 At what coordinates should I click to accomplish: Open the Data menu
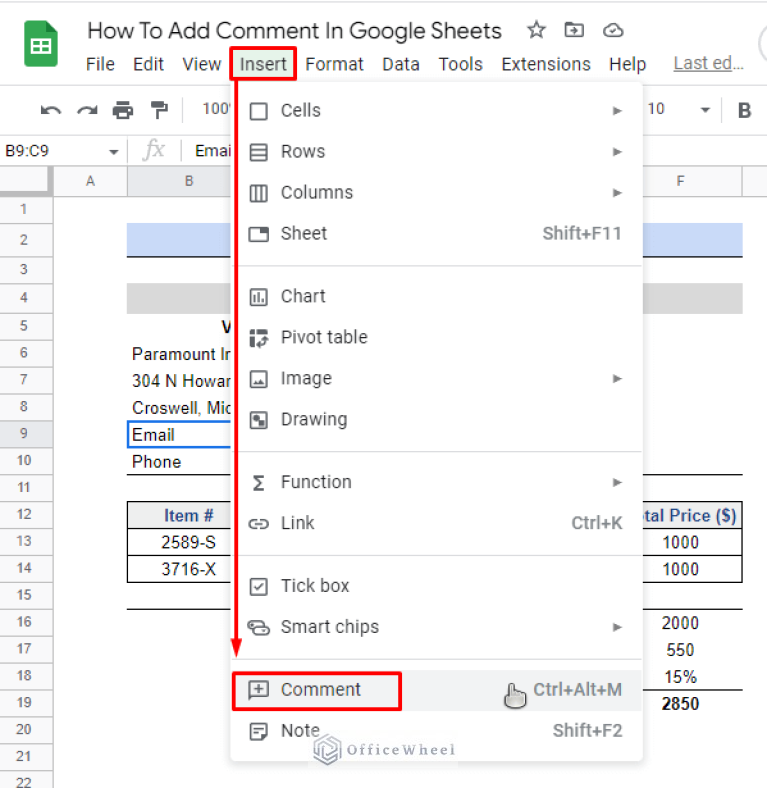[x=401, y=64]
